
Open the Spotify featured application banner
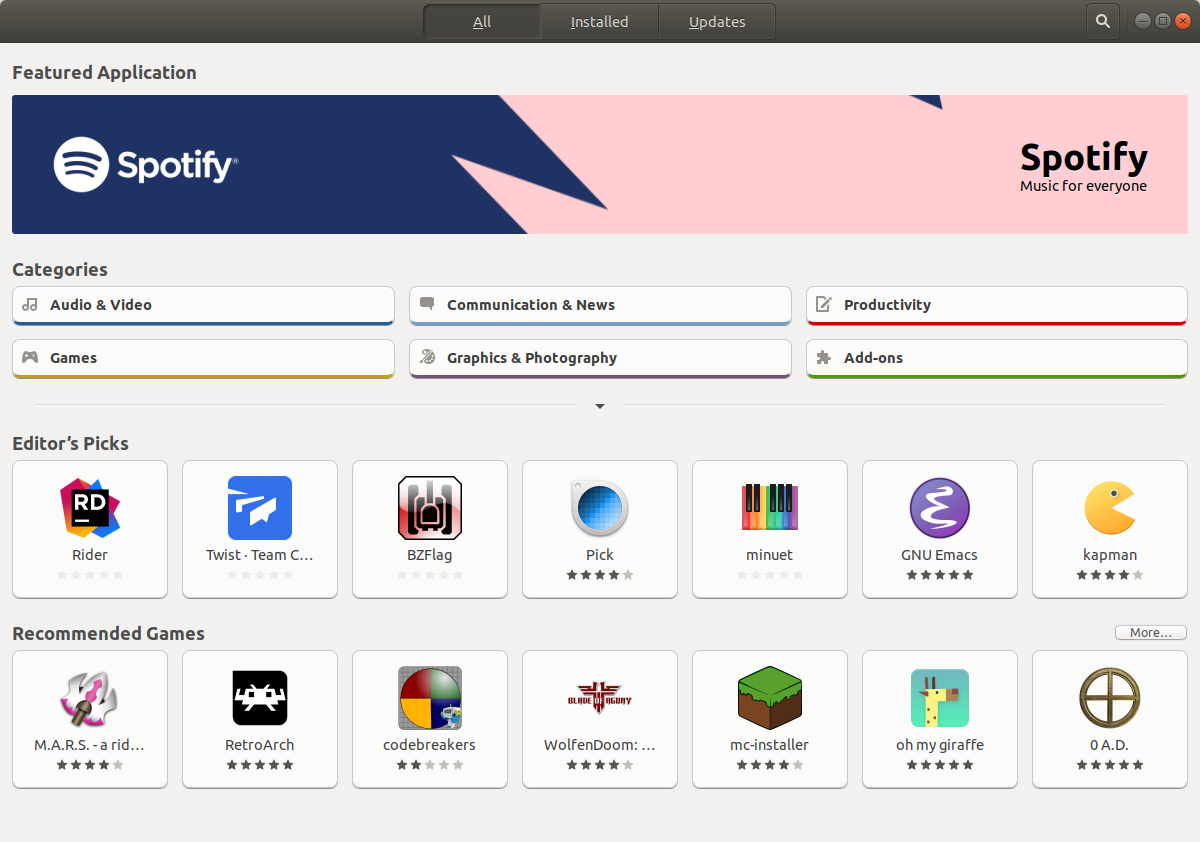pyautogui.click(x=600, y=164)
